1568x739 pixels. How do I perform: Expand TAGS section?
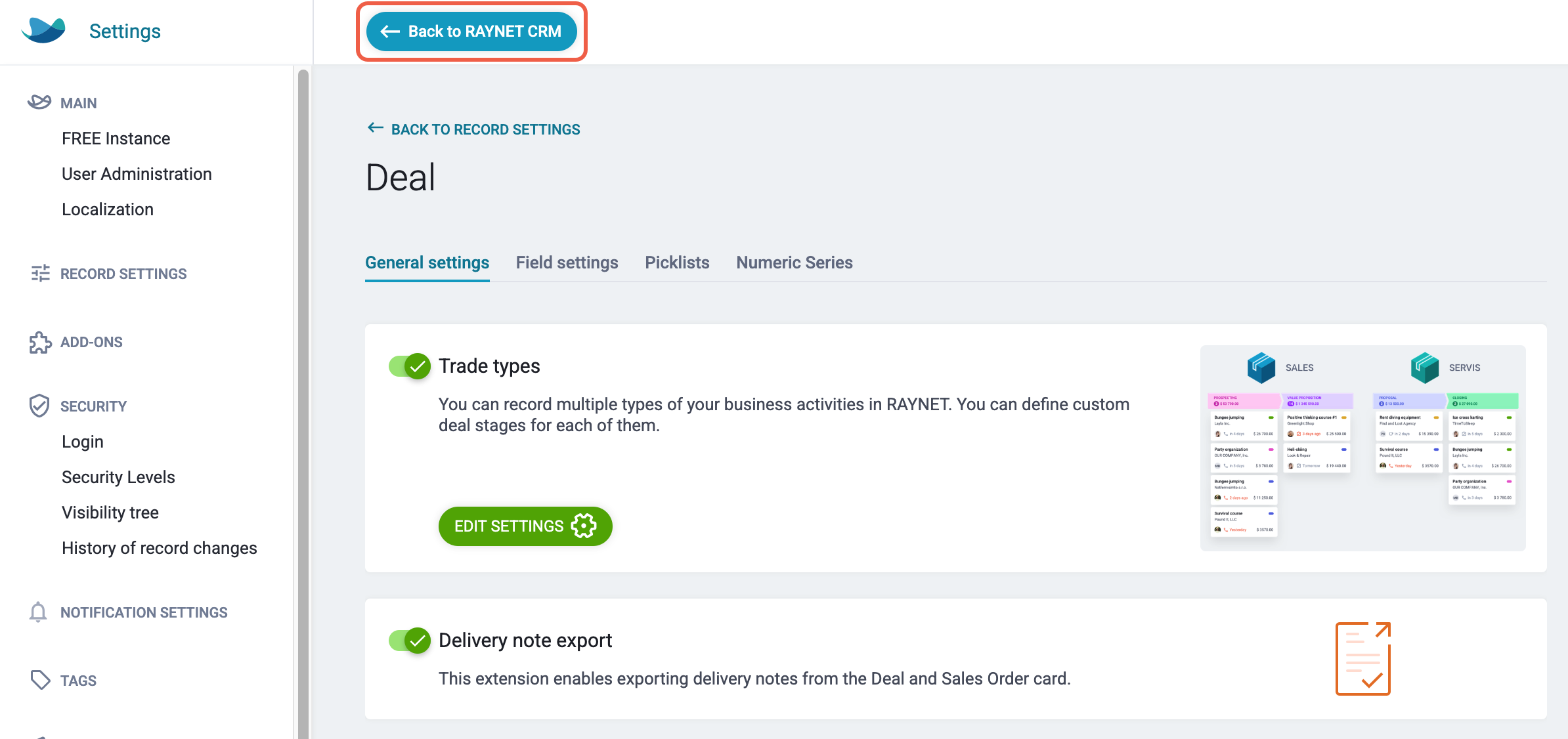[x=78, y=681]
